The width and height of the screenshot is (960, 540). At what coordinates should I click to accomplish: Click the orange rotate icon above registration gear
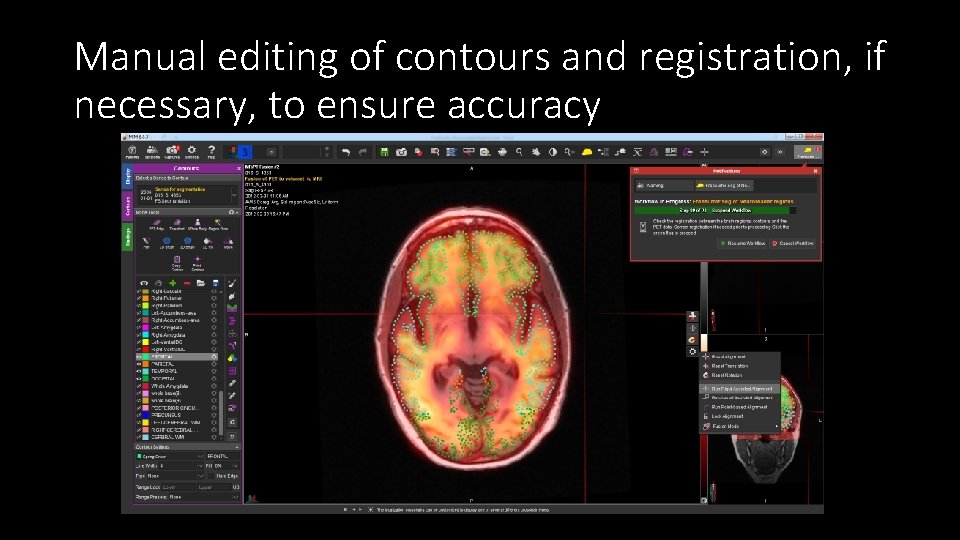point(692,340)
